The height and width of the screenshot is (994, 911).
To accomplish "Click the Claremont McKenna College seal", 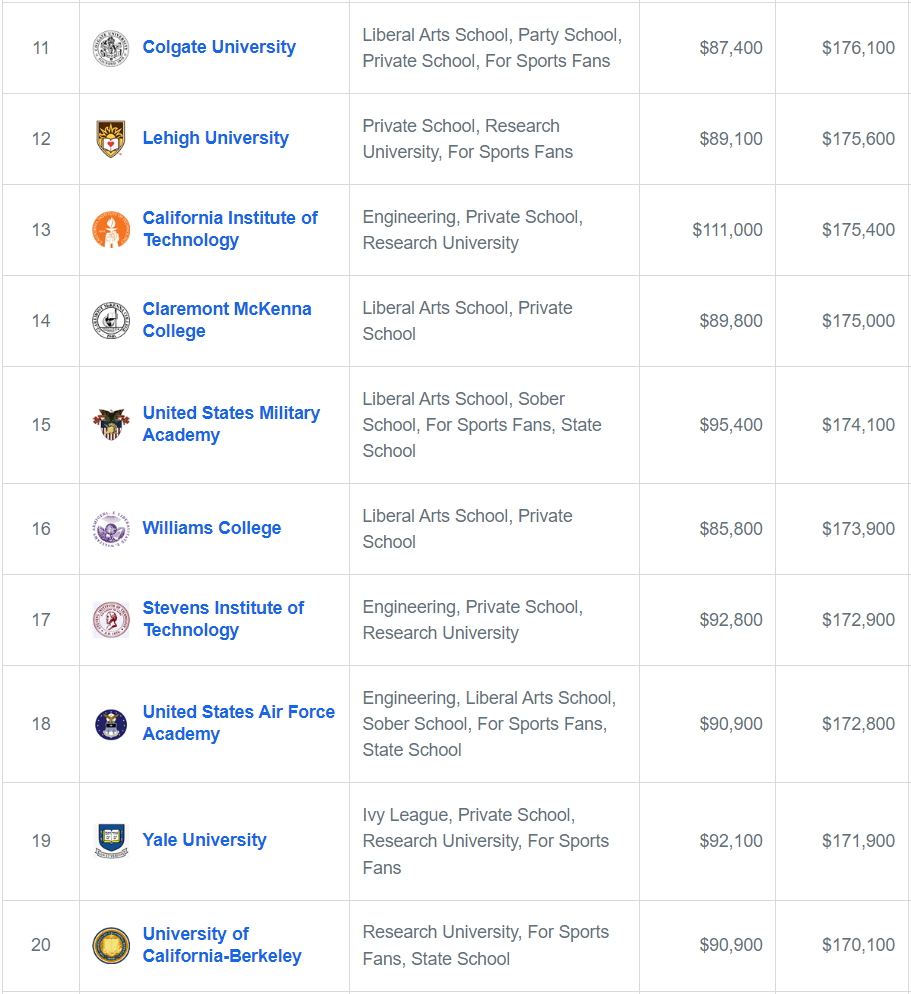I will (x=111, y=321).
